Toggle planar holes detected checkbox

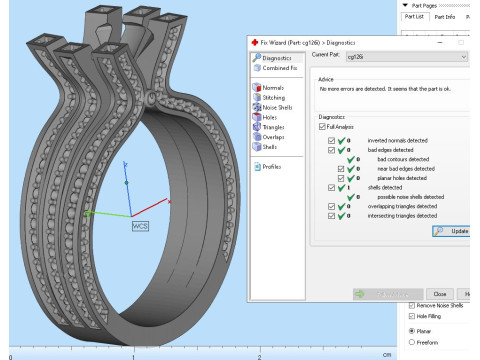(341, 178)
